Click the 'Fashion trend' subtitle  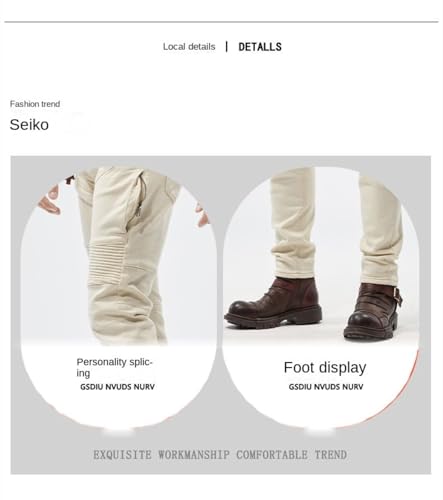click(35, 104)
